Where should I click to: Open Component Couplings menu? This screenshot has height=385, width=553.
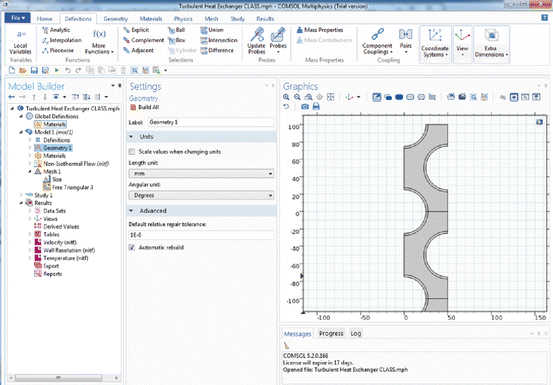point(377,42)
